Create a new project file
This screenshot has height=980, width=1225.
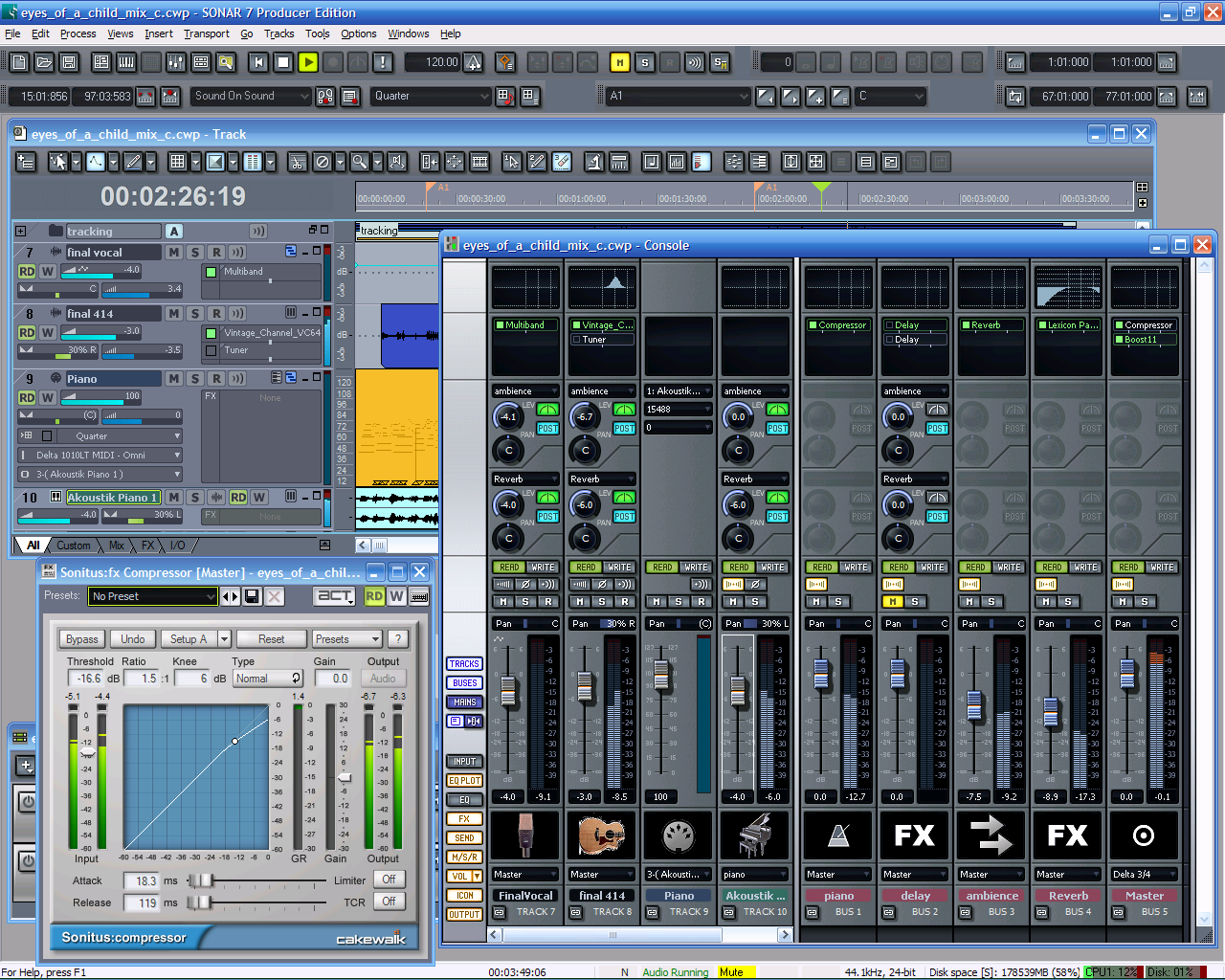[x=19, y=62]
